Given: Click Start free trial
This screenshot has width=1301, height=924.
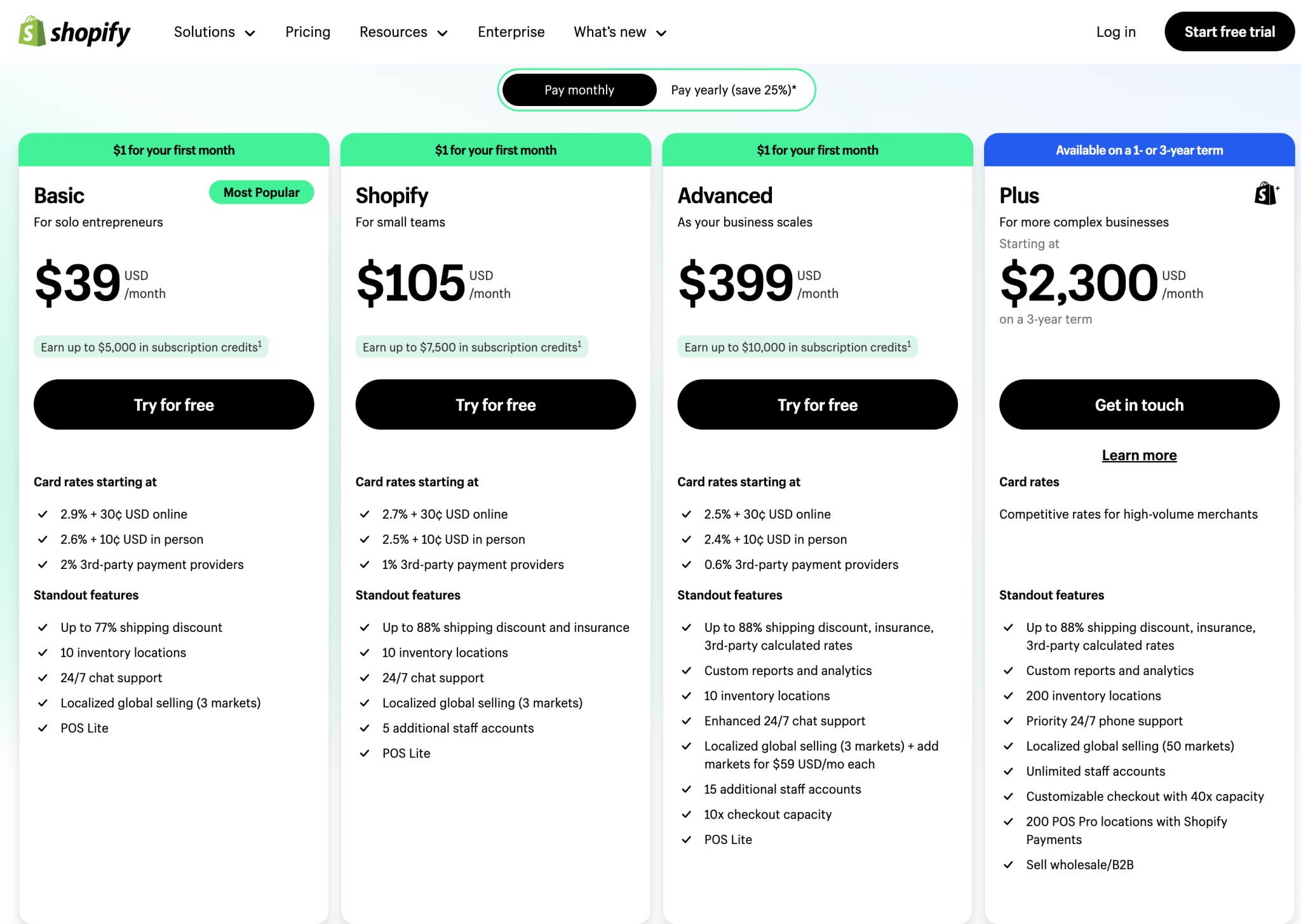Looking at the screenshot, I should 1229,31.
